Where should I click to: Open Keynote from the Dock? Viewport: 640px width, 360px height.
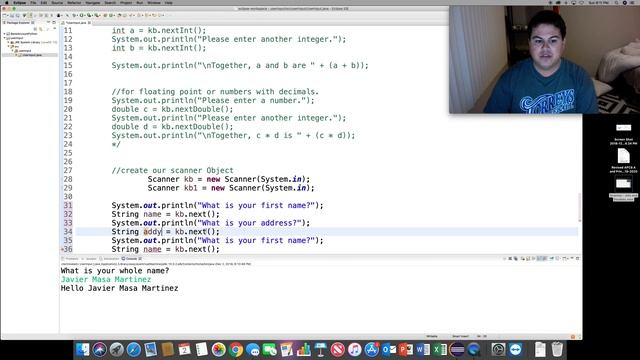coord(321,350)
